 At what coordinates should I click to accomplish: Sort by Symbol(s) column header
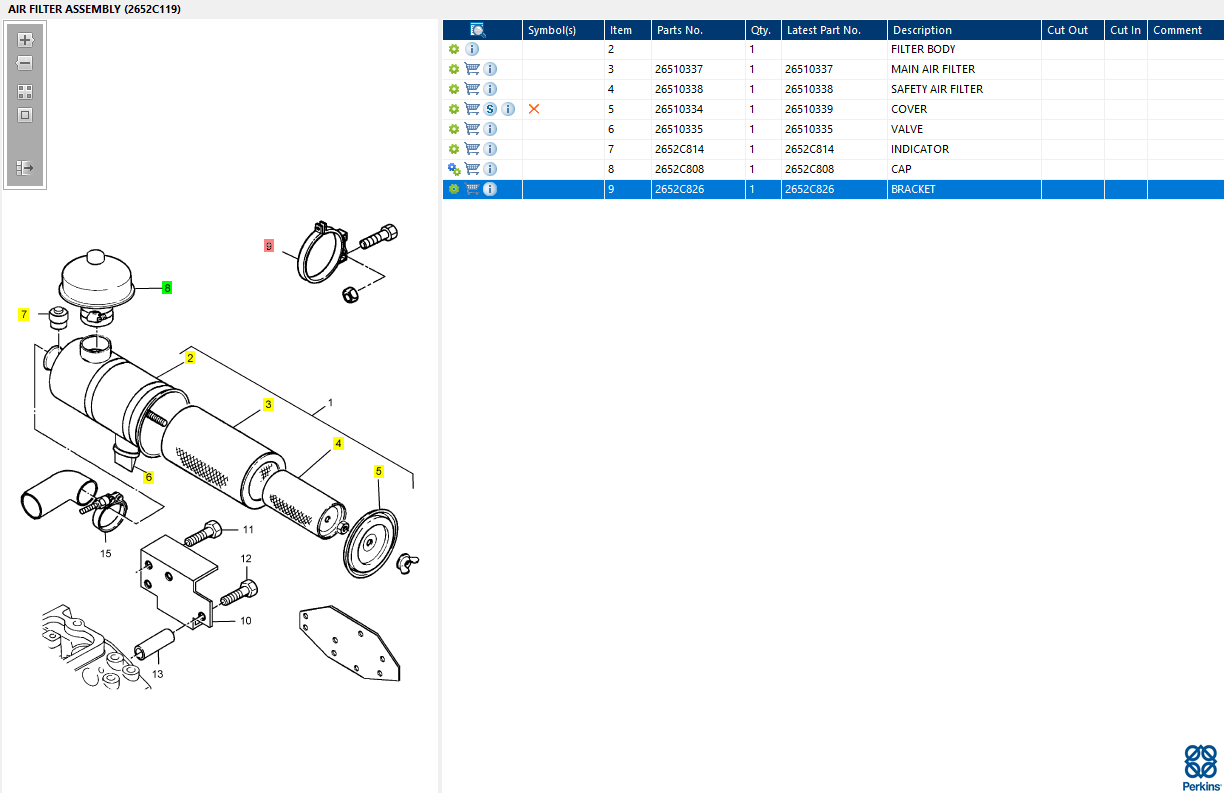pyautogui.click(x=564, y=30)
